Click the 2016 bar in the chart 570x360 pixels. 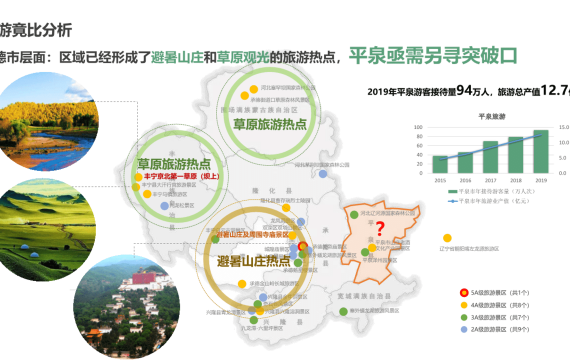click(x=465, y=163)
